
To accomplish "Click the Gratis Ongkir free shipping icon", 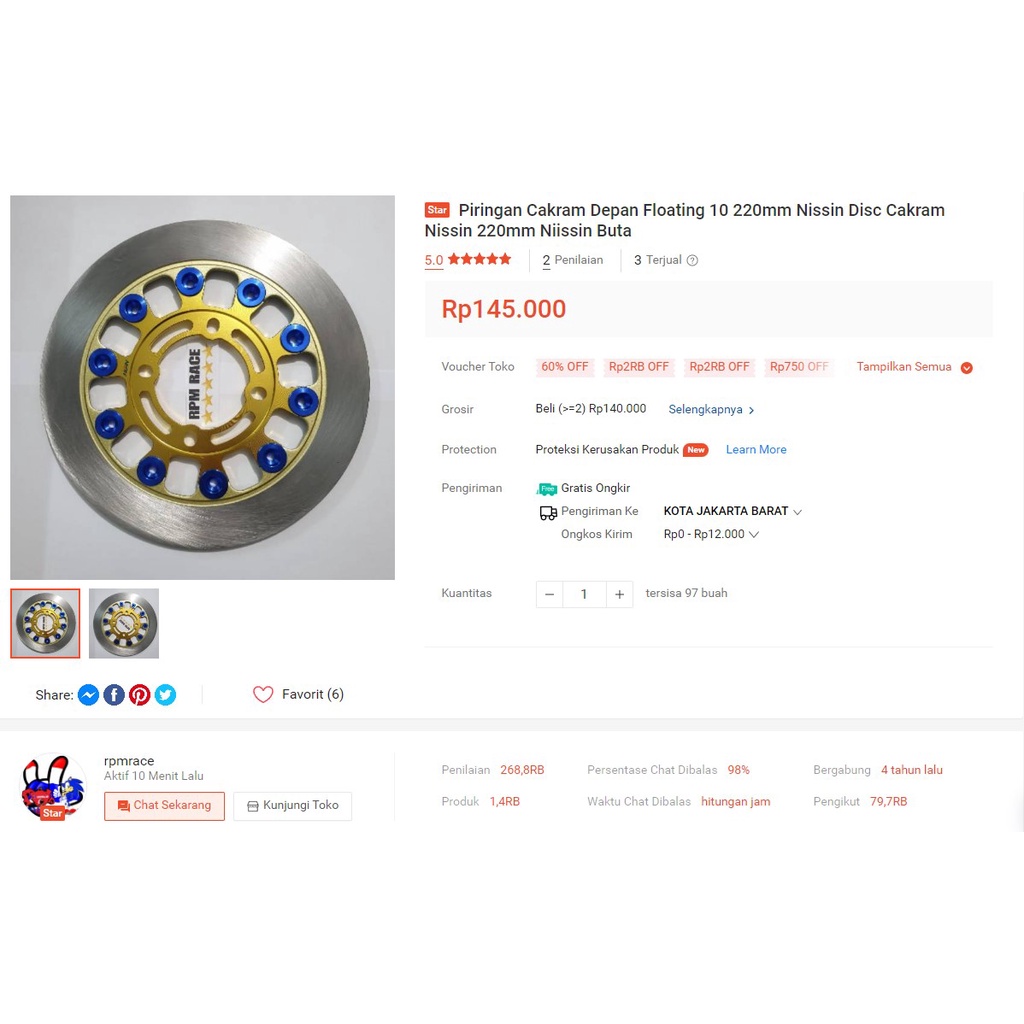I will [x=547, y=488].
